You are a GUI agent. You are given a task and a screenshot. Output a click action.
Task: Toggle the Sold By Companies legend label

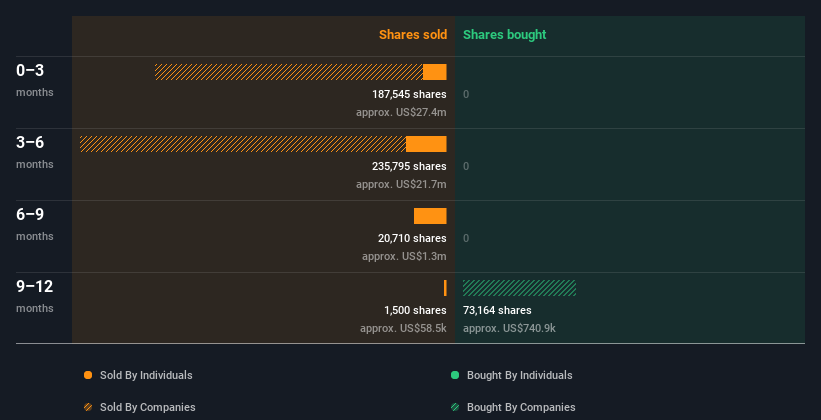[x=147, y=407]
